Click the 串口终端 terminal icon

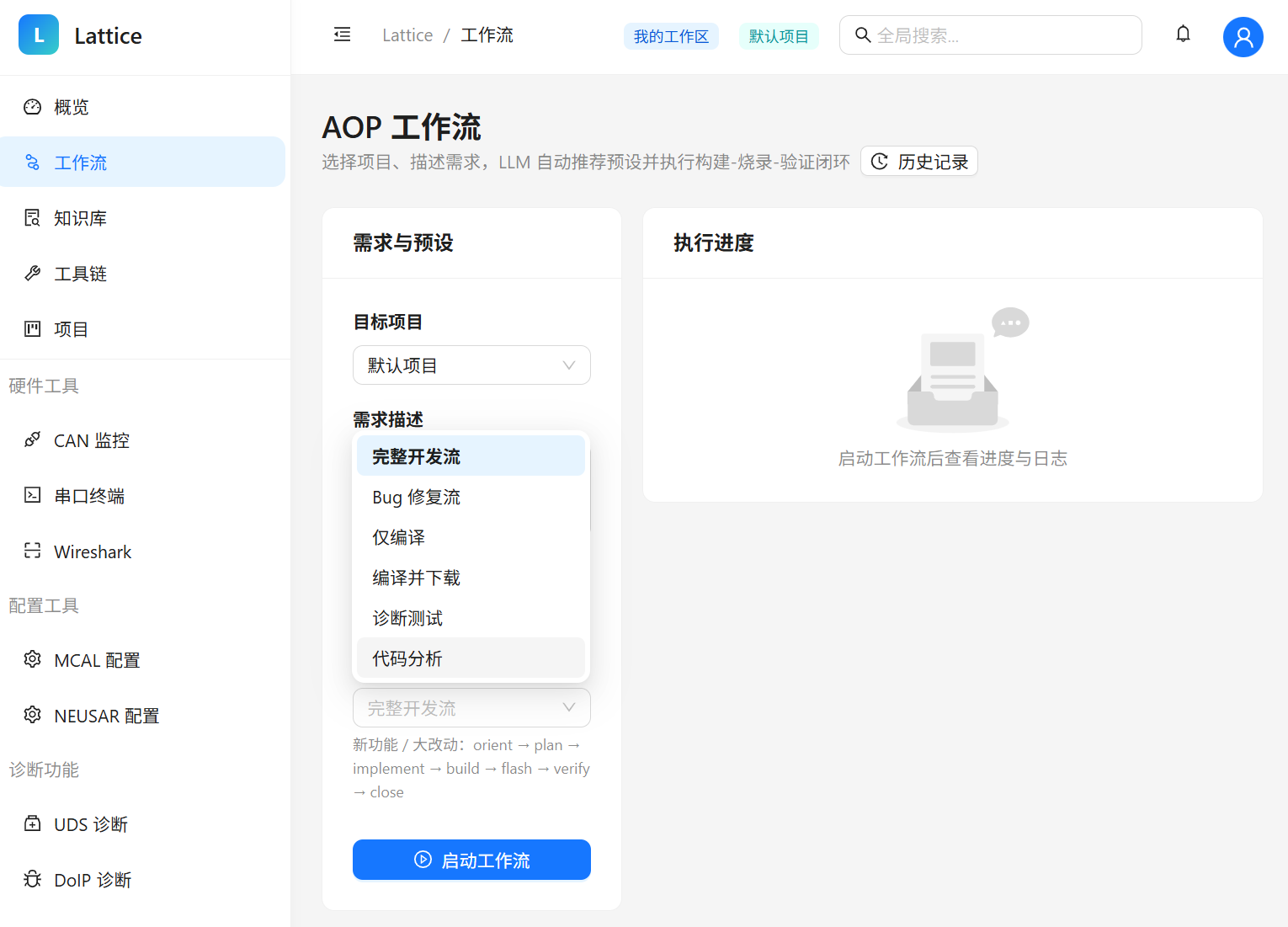tap(33, 495)
